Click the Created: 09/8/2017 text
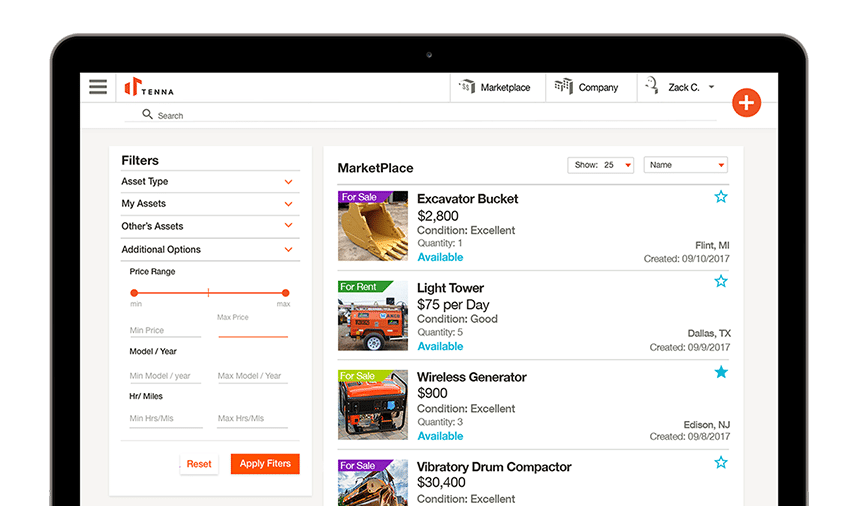Image resolution: width=860 pixels, height=506 pixels. (x=690, y=436)
